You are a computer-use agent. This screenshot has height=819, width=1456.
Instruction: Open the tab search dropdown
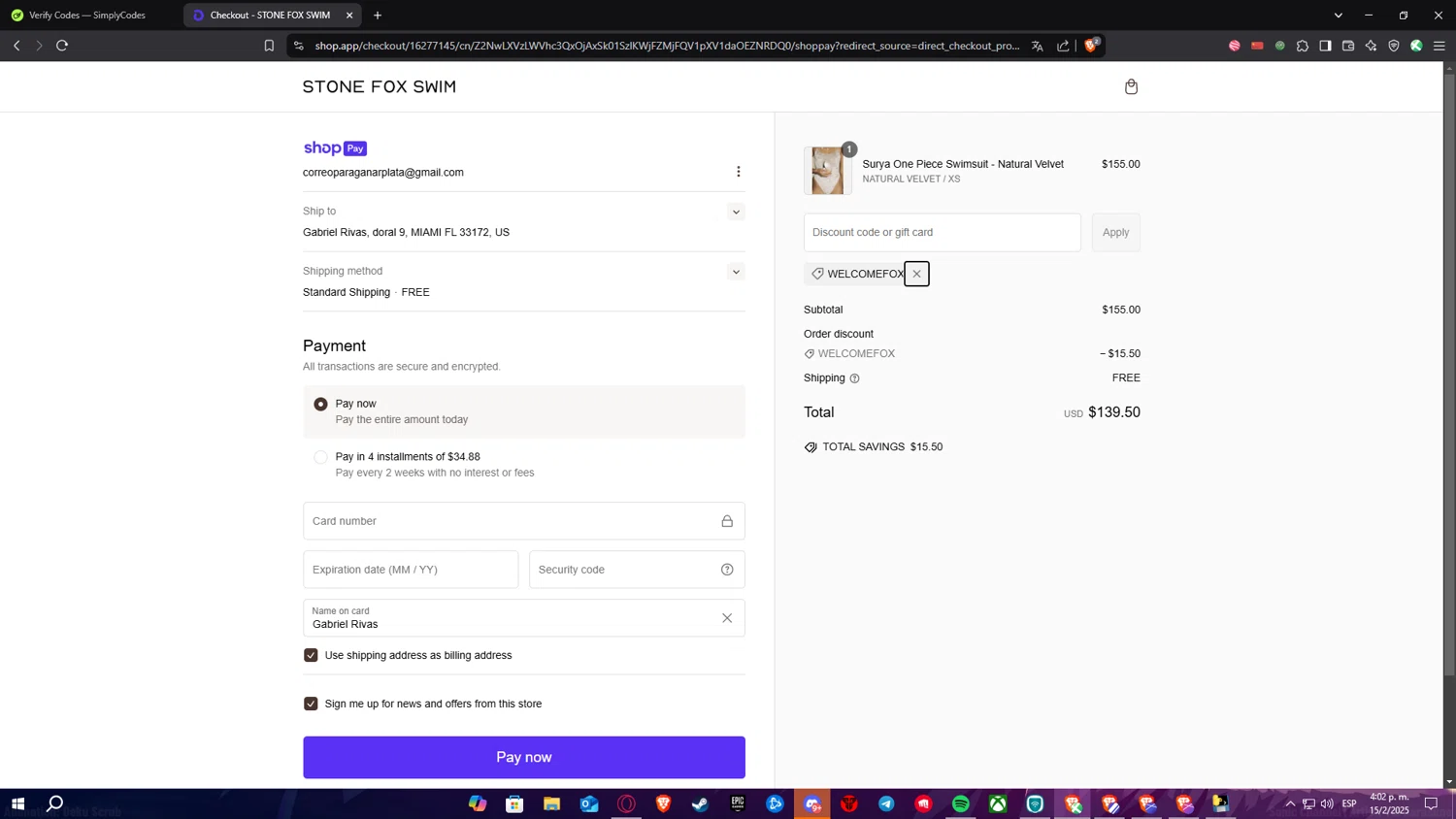tap(1339, 16)
